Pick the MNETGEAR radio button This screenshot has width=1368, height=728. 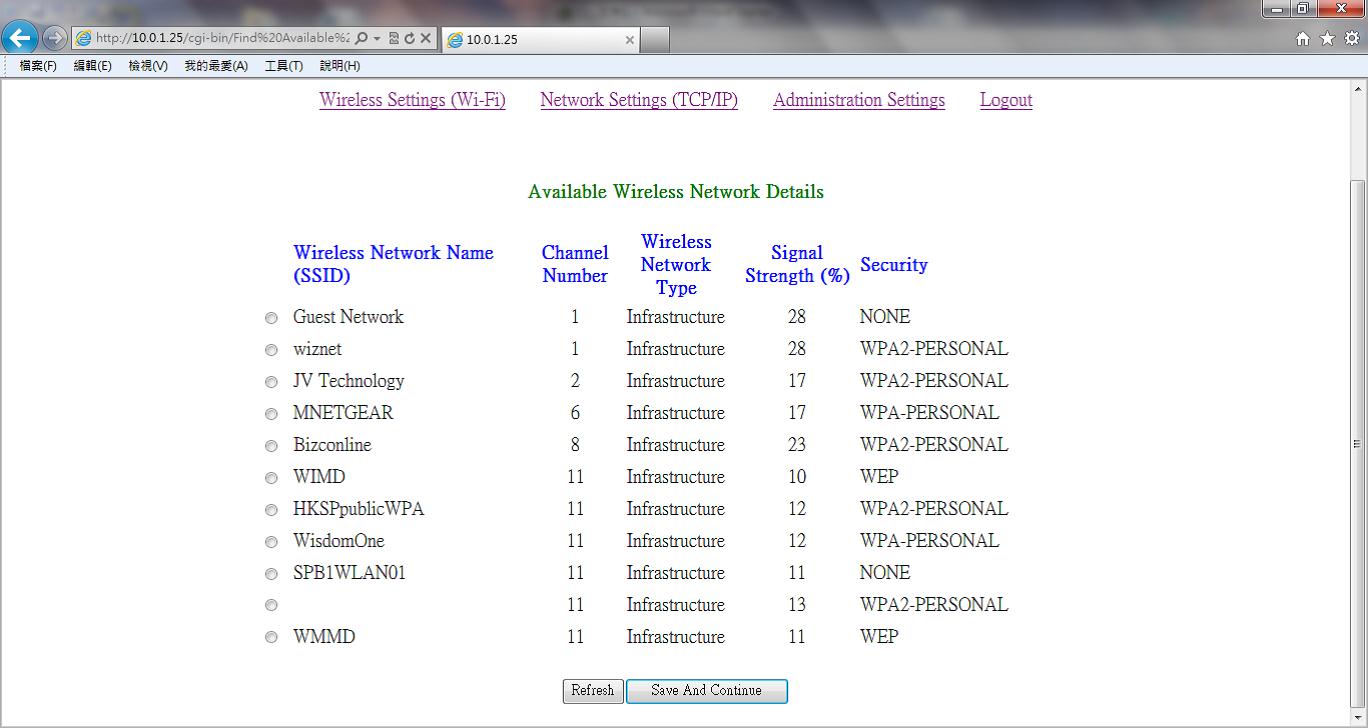pos(271,414)
